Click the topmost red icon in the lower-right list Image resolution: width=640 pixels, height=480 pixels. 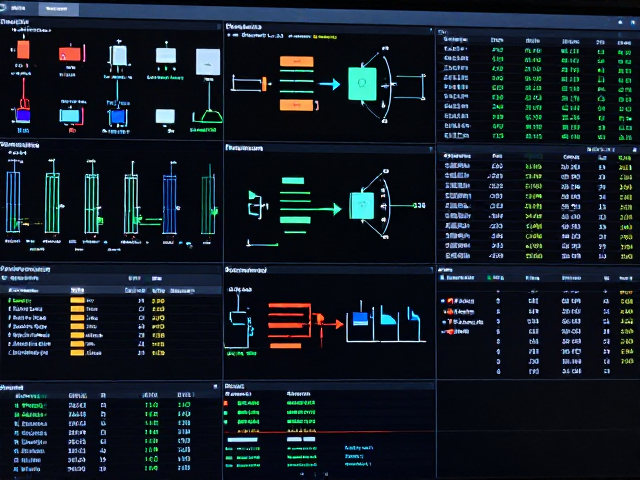[x=450, y=301]
